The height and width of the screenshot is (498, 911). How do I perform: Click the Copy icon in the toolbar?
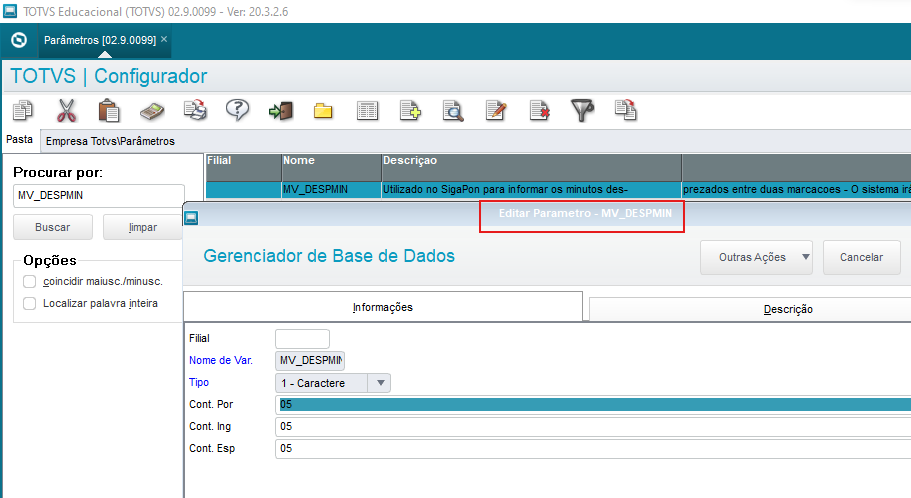click(23, 110)
